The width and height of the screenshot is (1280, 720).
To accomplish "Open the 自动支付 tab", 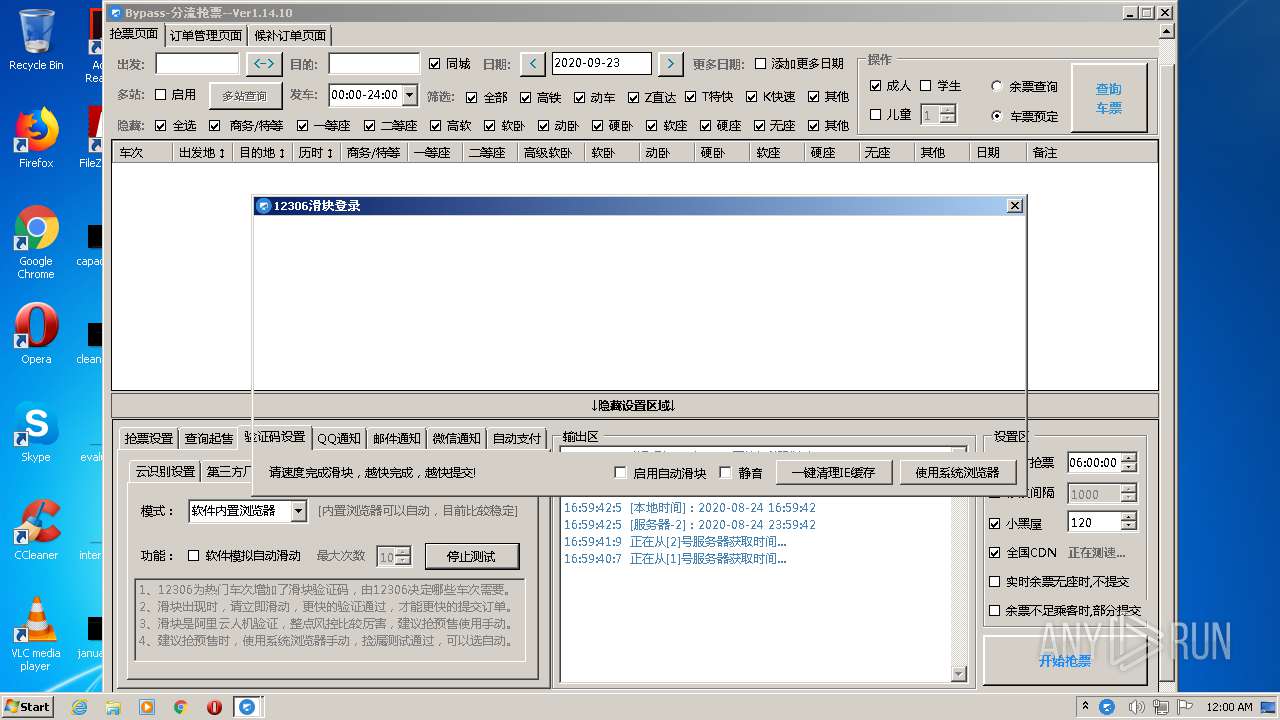I will (x=517, y=438).
